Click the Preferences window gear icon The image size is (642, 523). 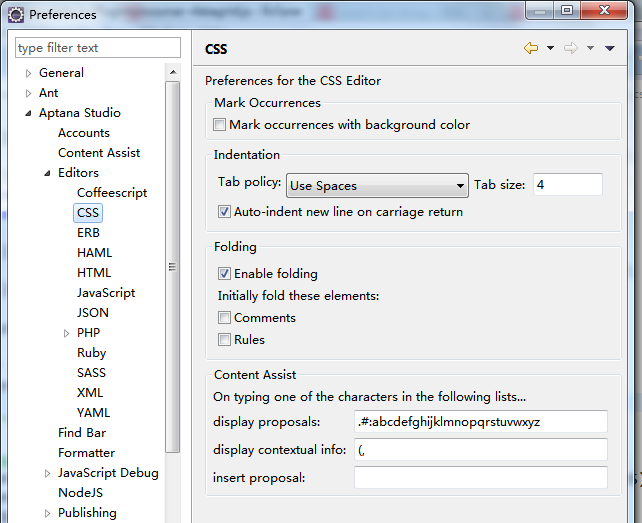16,15
